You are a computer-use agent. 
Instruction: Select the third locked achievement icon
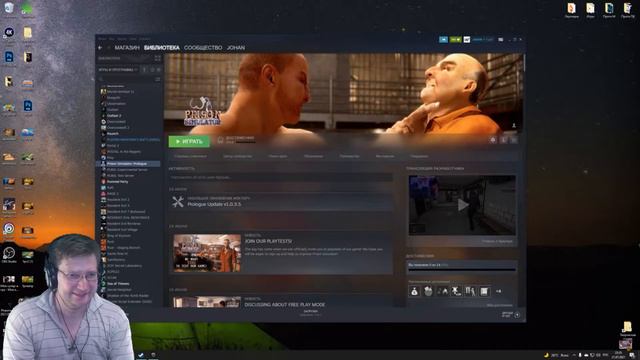[x=442, y=291]
